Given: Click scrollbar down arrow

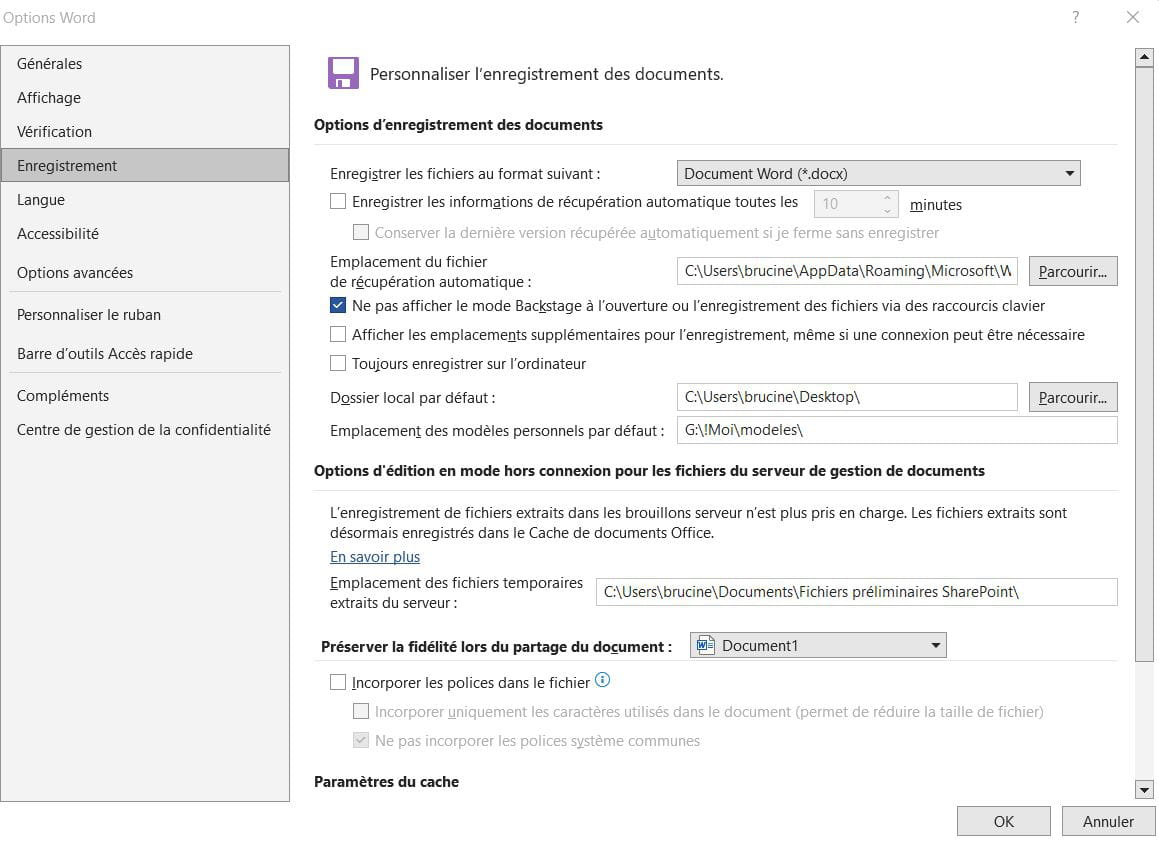Looking at the screenshot, I should click(1145, 790).
